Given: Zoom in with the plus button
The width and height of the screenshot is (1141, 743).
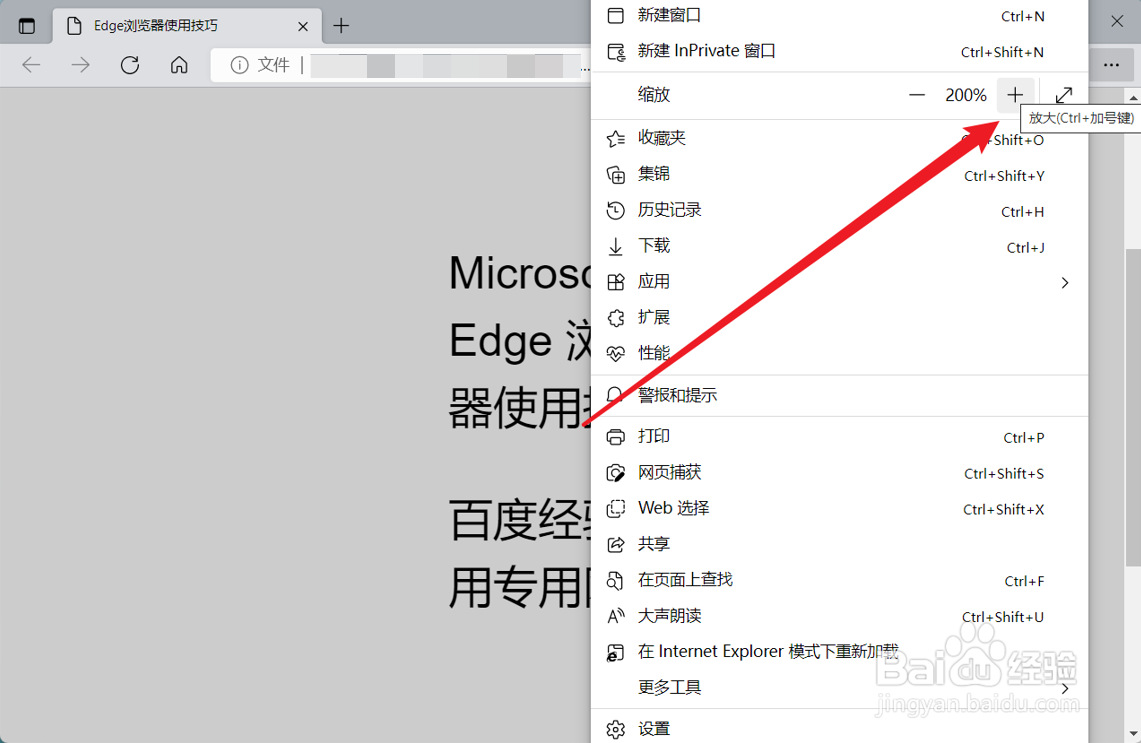Looking at the screenshot, I should coord(1015,95).
